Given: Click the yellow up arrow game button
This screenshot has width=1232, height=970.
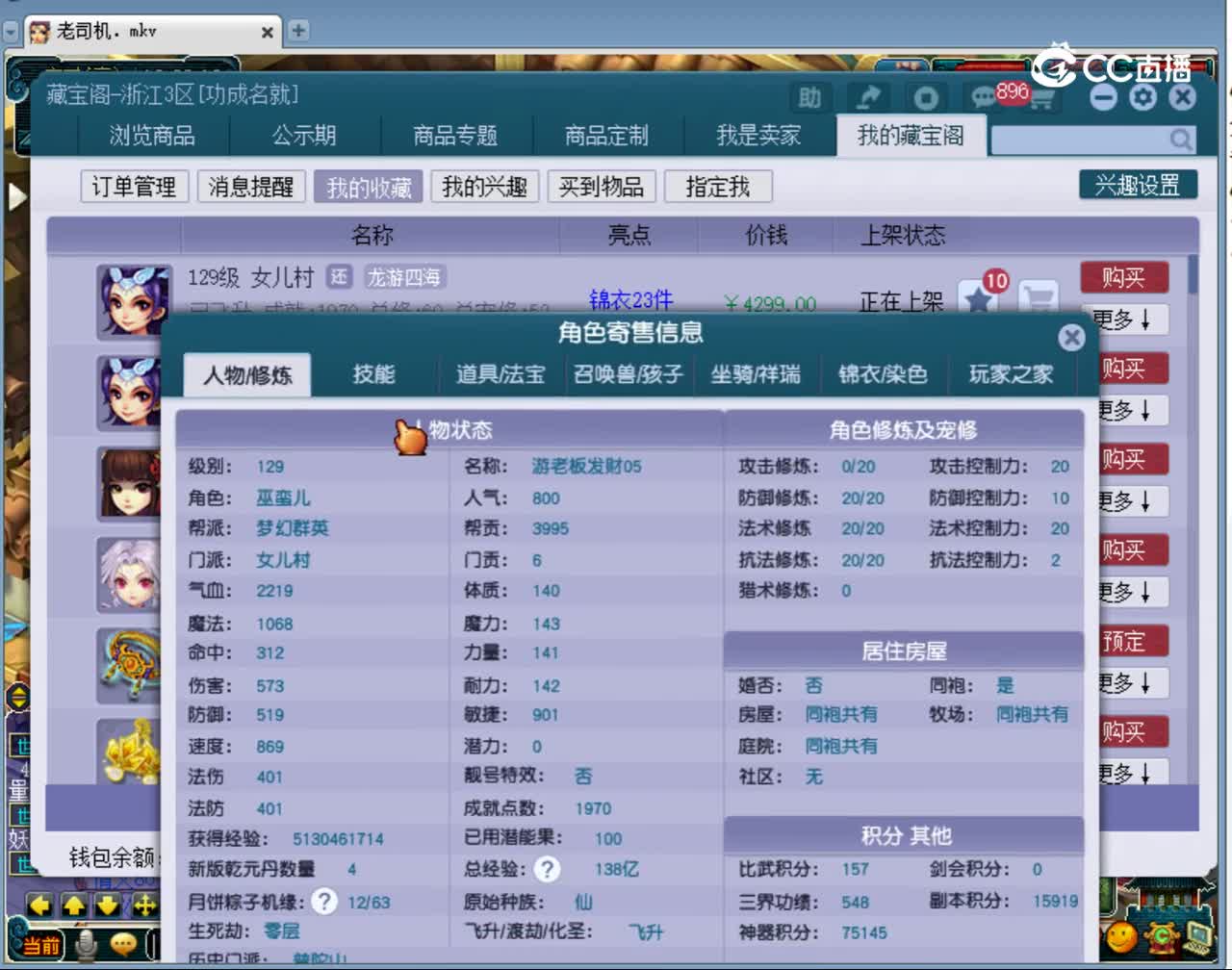Looking at the screenshot, I should coord(74,906).
